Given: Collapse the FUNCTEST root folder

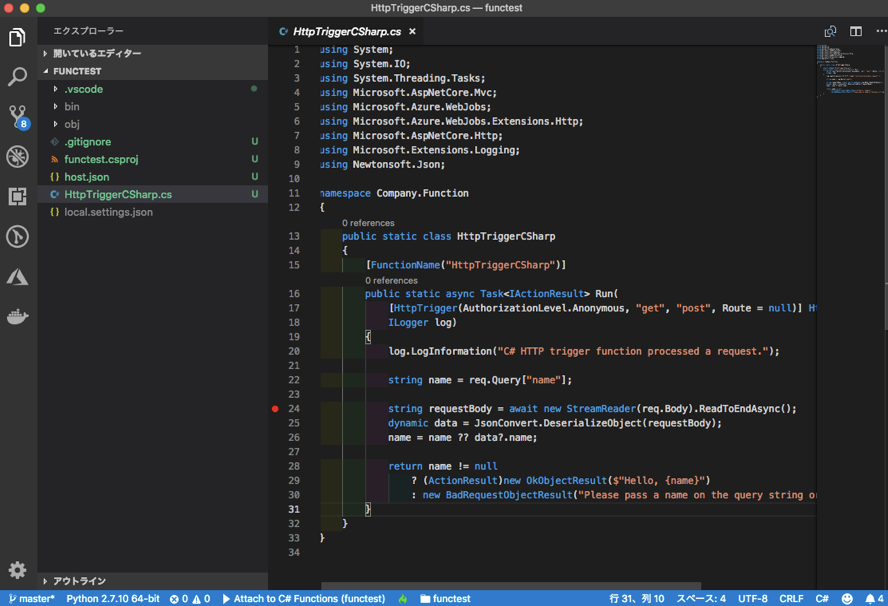Looking at the screenshot, I should (77, 71).
